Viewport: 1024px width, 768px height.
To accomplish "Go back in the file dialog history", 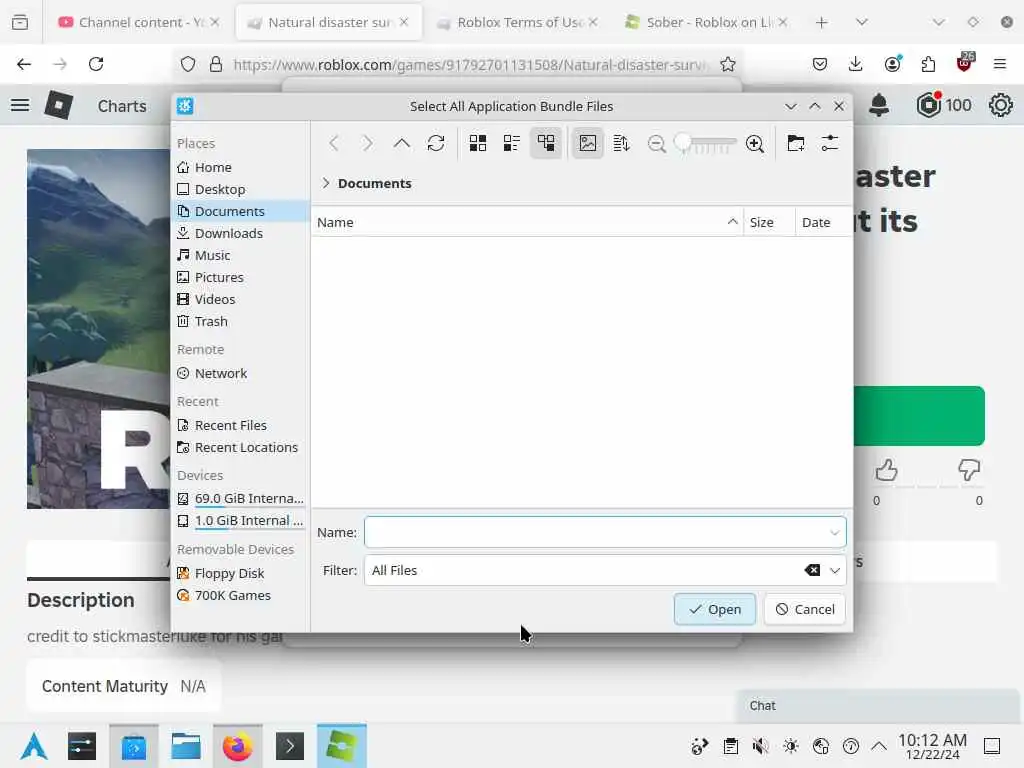I will tap(334, 143).
